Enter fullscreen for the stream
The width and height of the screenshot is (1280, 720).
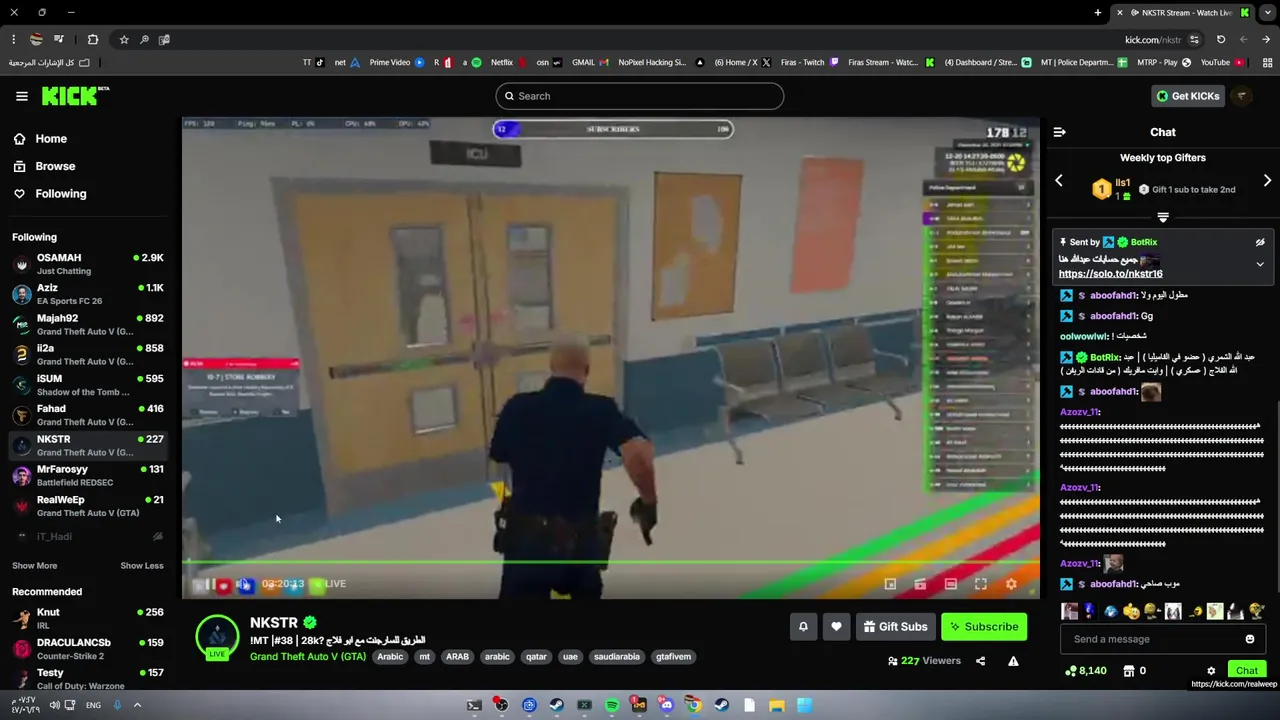click(981, 584)
